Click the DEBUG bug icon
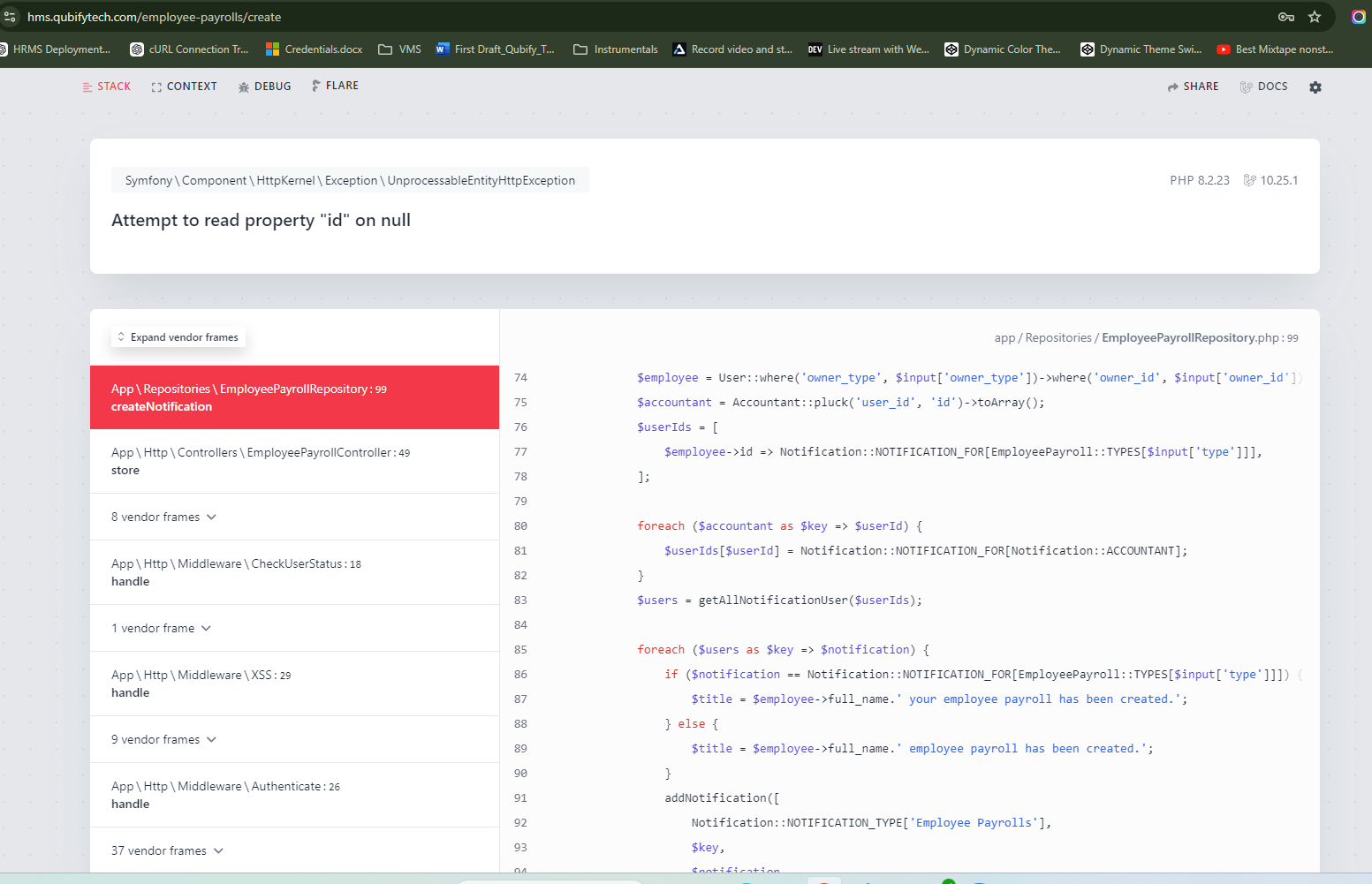The height and width of the screenshot is (884, 1372). click(x=244, y=87)
